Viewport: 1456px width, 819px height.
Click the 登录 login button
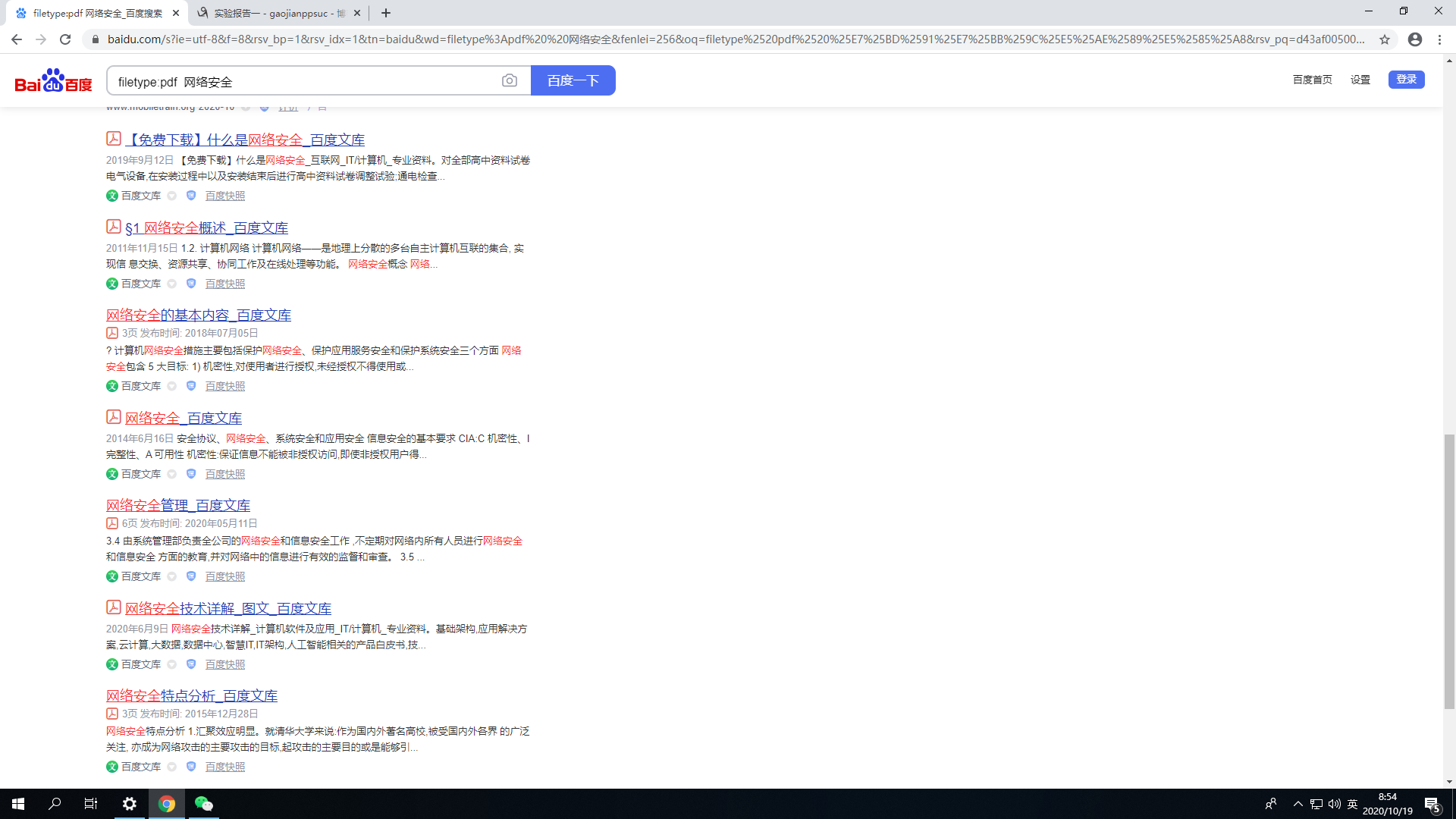pos(1406,80)
